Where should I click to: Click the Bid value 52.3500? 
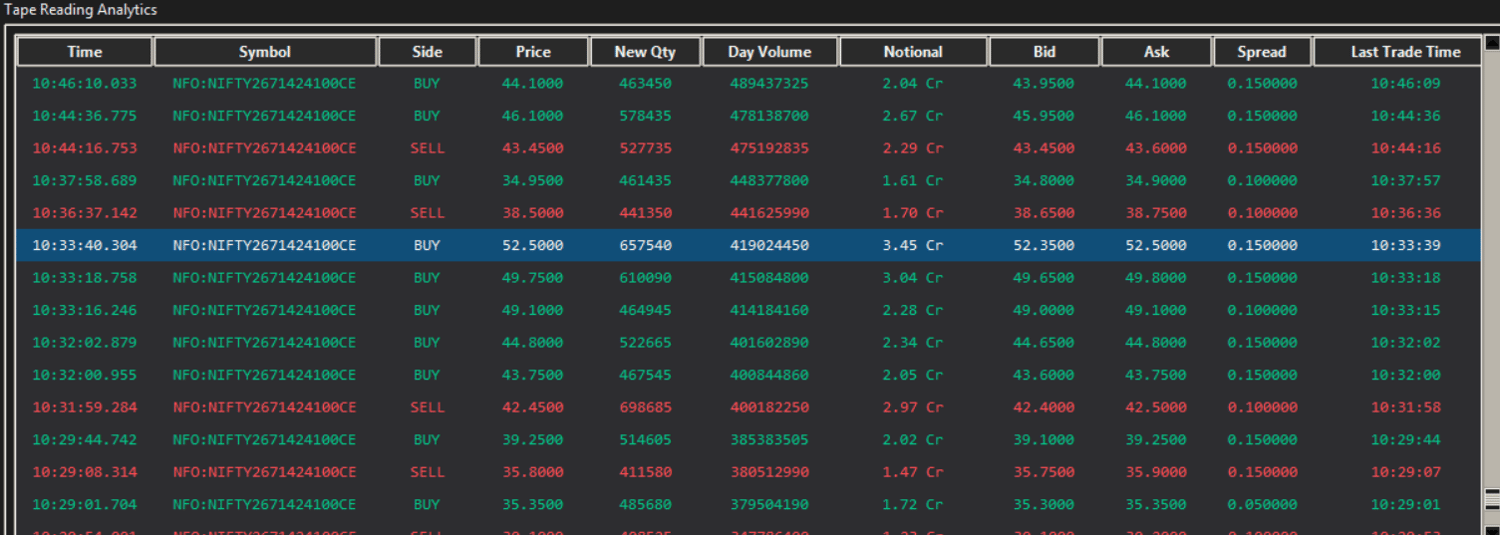pos(1044,245)
